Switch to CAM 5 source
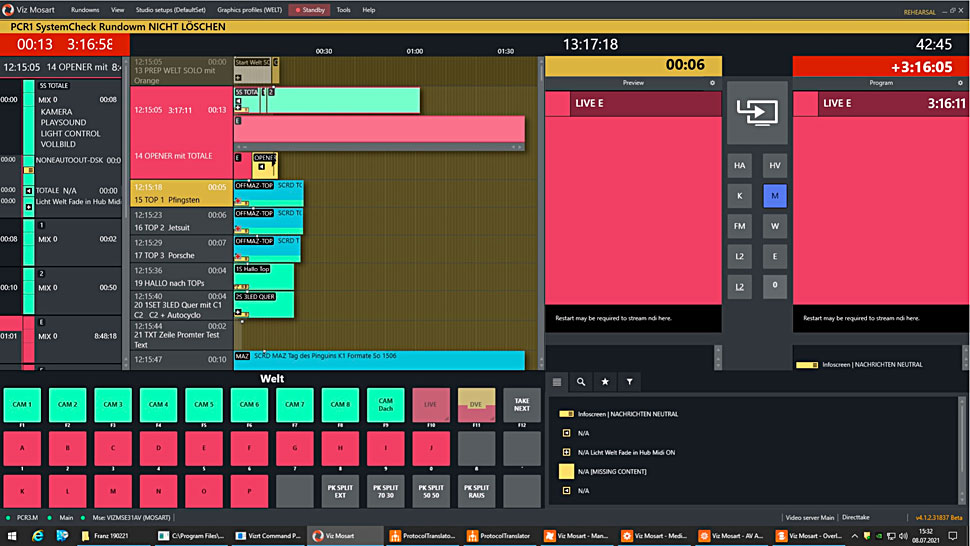Screen dimensions: 970x546 (204, 405)
